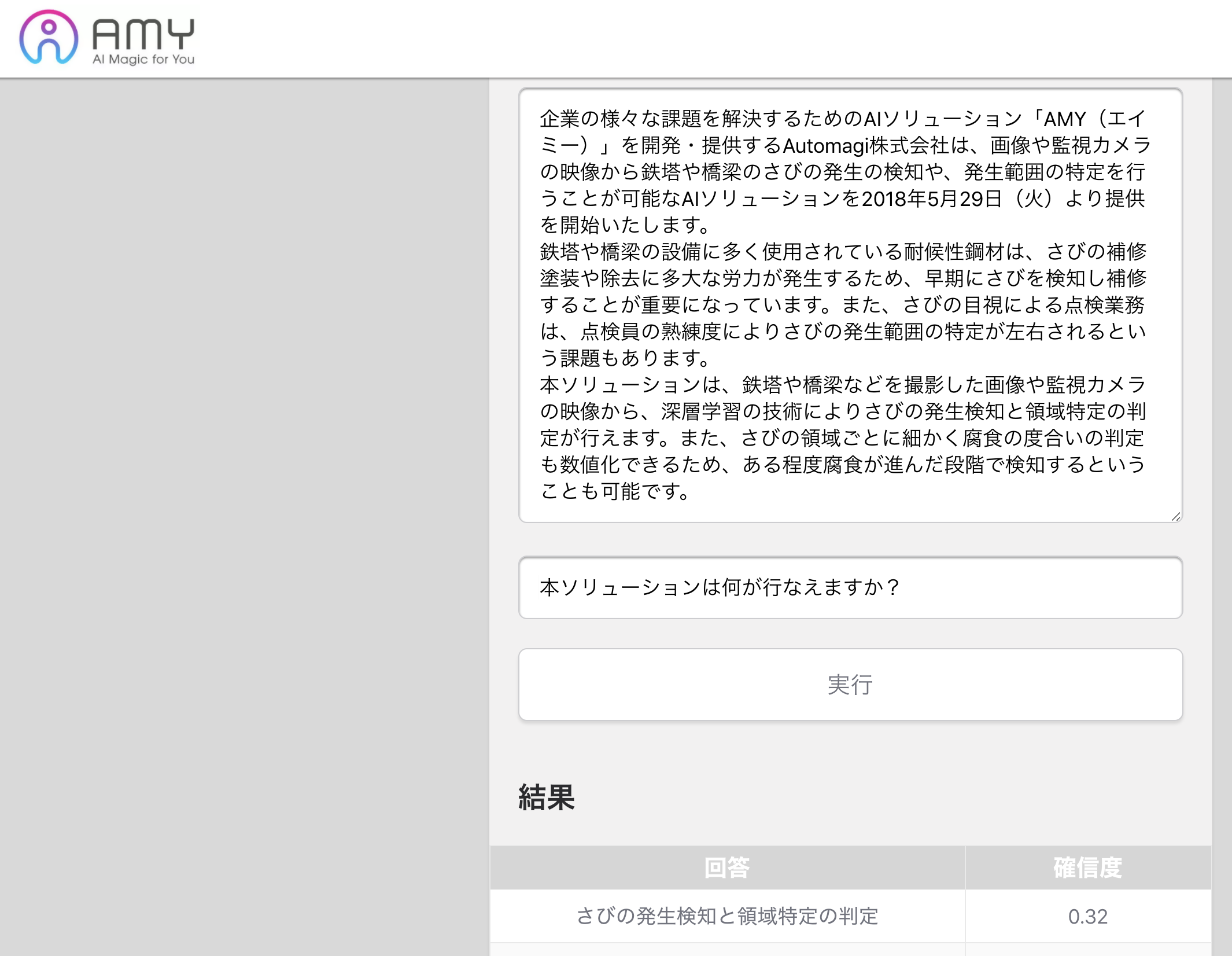Click the word 'Automagi株式会社' in the passage
Image resolution: width=1232 pixels, height=956 pixels.
865,145
